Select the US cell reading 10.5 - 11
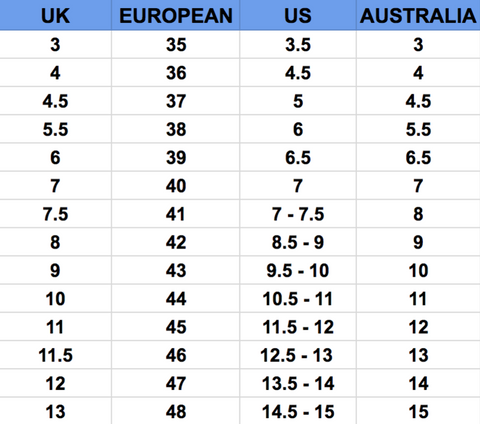Screen dimensions: 480x424 [x=298, y=298]
